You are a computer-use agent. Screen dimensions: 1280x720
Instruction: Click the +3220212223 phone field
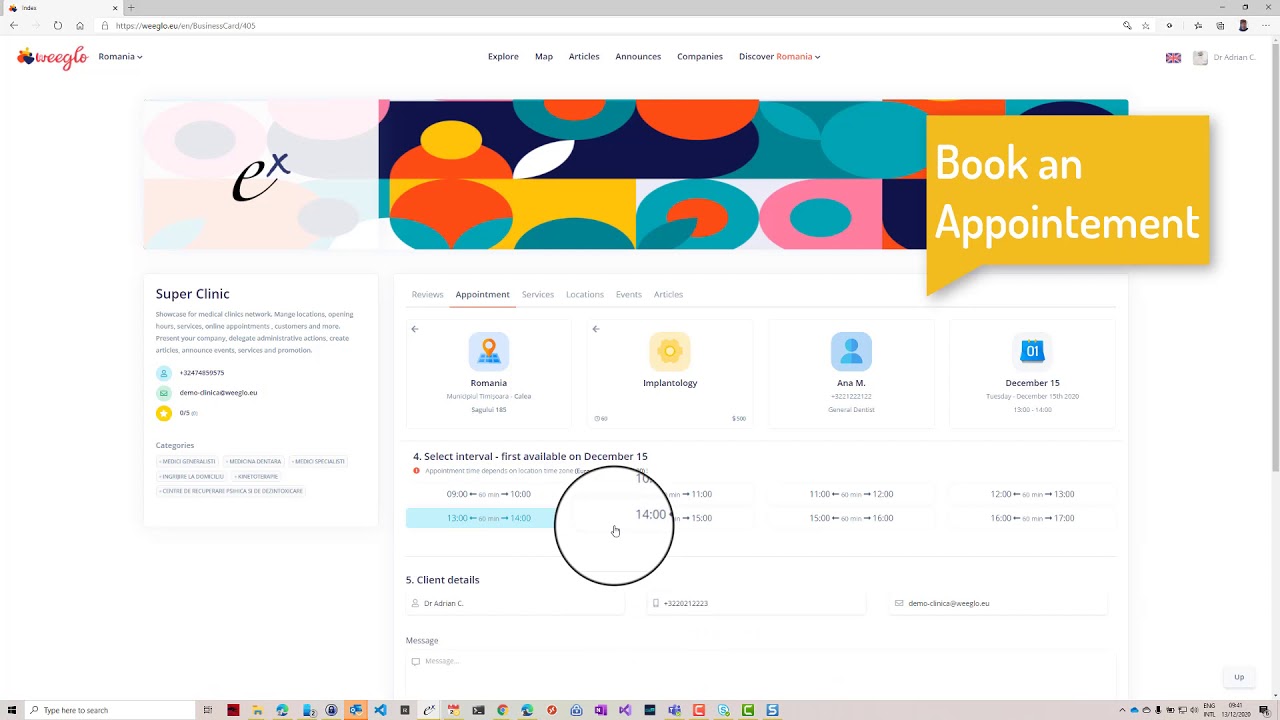pos(756,603)
